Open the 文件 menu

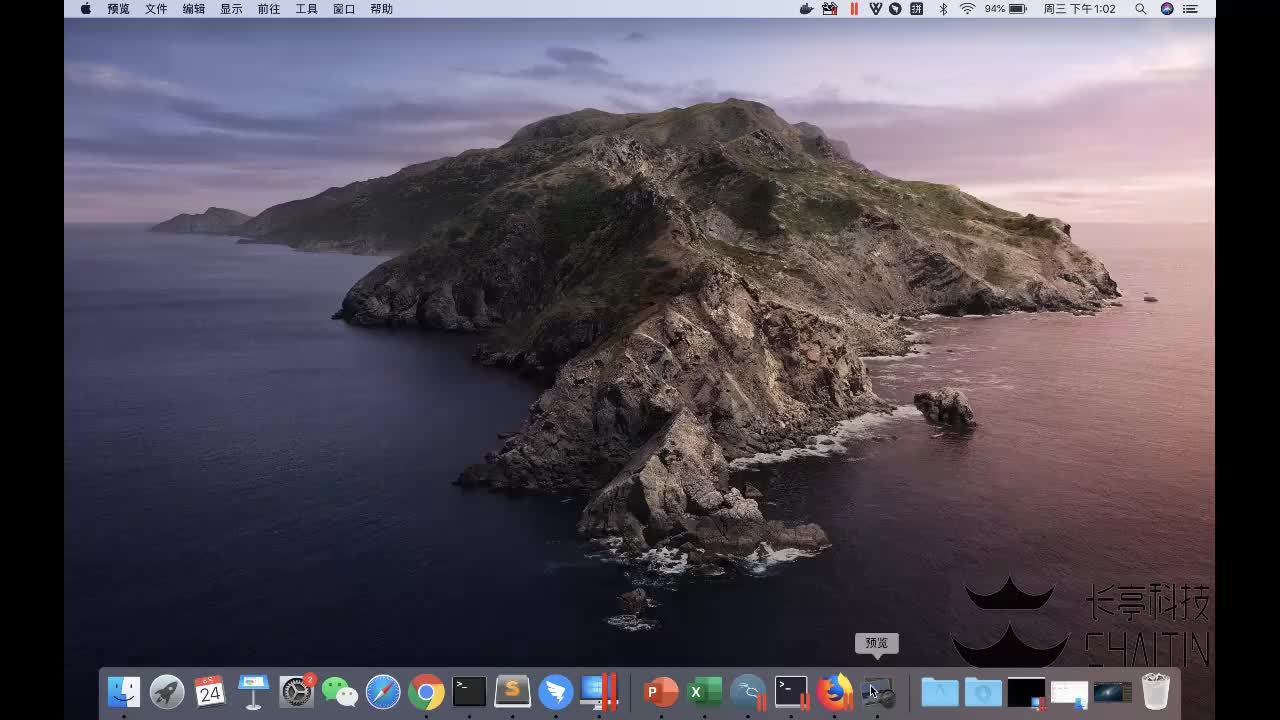pos(156,9)
